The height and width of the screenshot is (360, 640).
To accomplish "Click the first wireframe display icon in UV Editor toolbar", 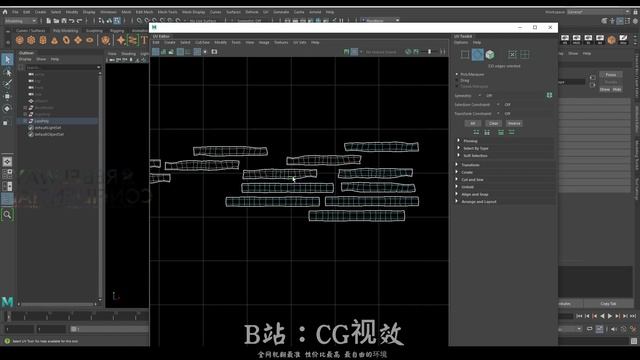I will click(156, 52).
